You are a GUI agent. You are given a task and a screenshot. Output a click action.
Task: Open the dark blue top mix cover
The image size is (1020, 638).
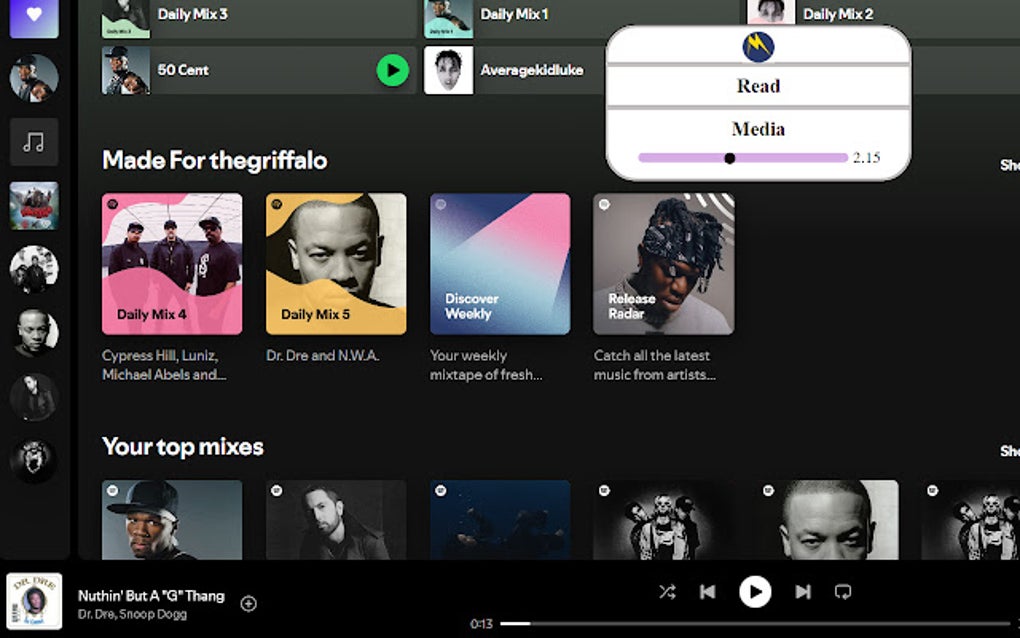[x=500, y=520]
